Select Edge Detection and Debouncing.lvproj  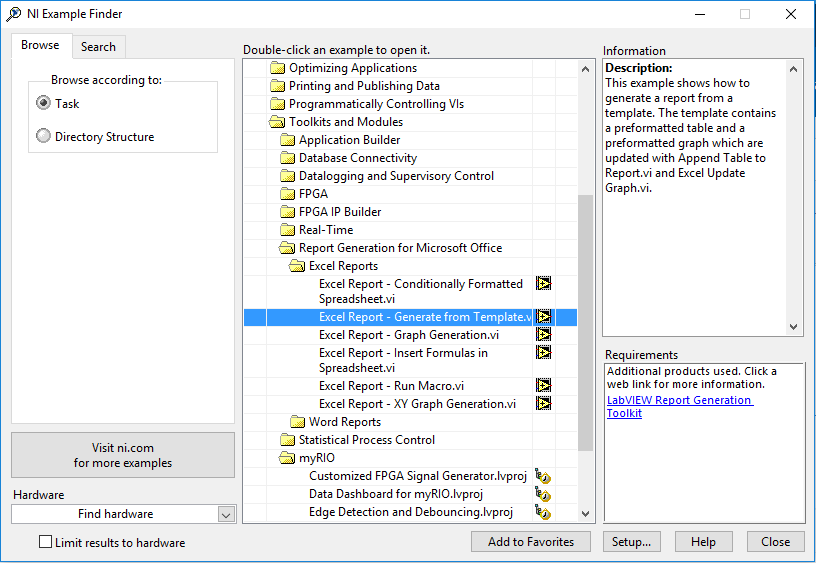click(411, 512)
